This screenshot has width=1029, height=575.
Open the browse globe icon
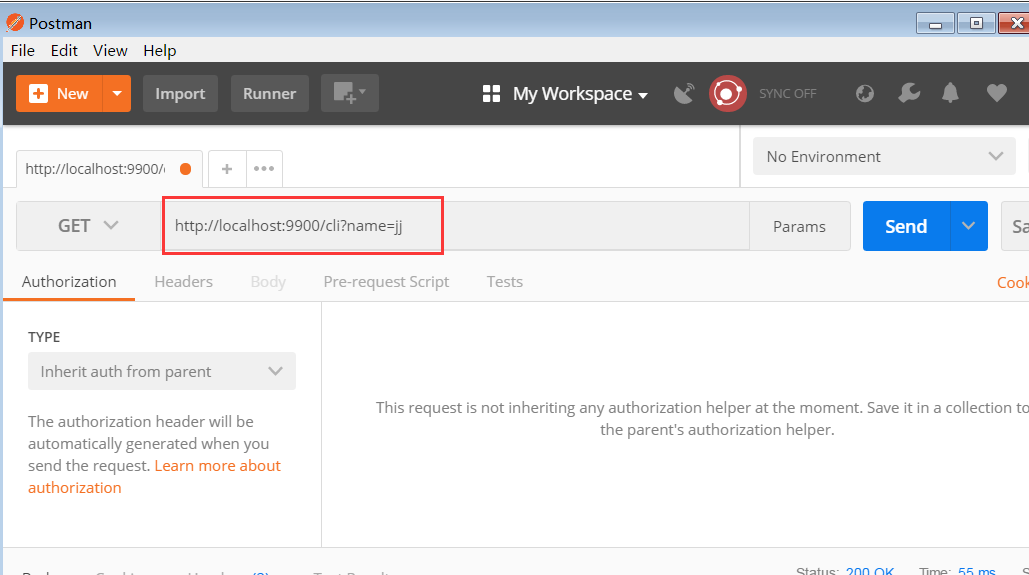pos(865,93)
